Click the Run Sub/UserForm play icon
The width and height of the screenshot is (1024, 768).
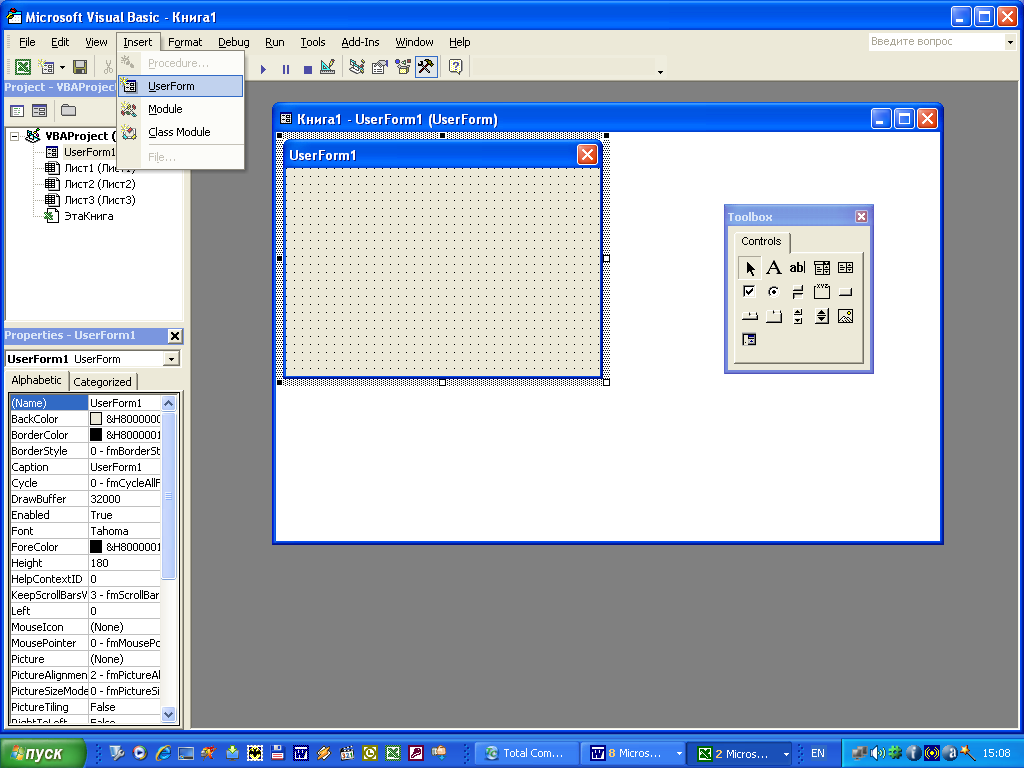click(263, 69)
